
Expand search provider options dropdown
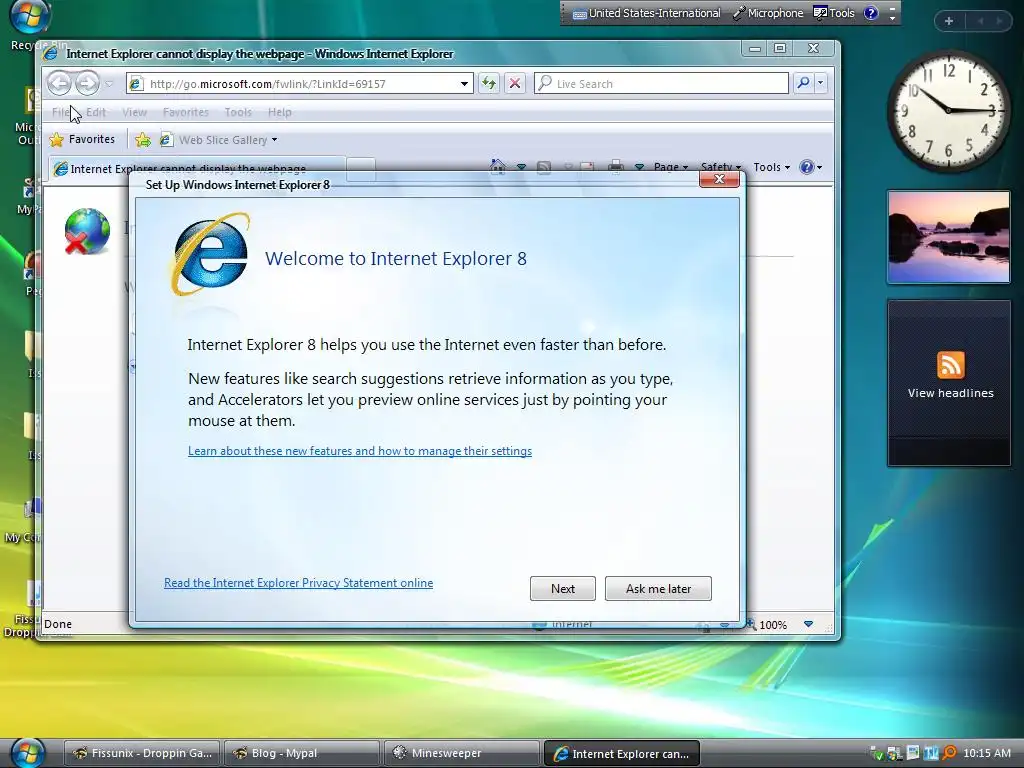point(820,83)
